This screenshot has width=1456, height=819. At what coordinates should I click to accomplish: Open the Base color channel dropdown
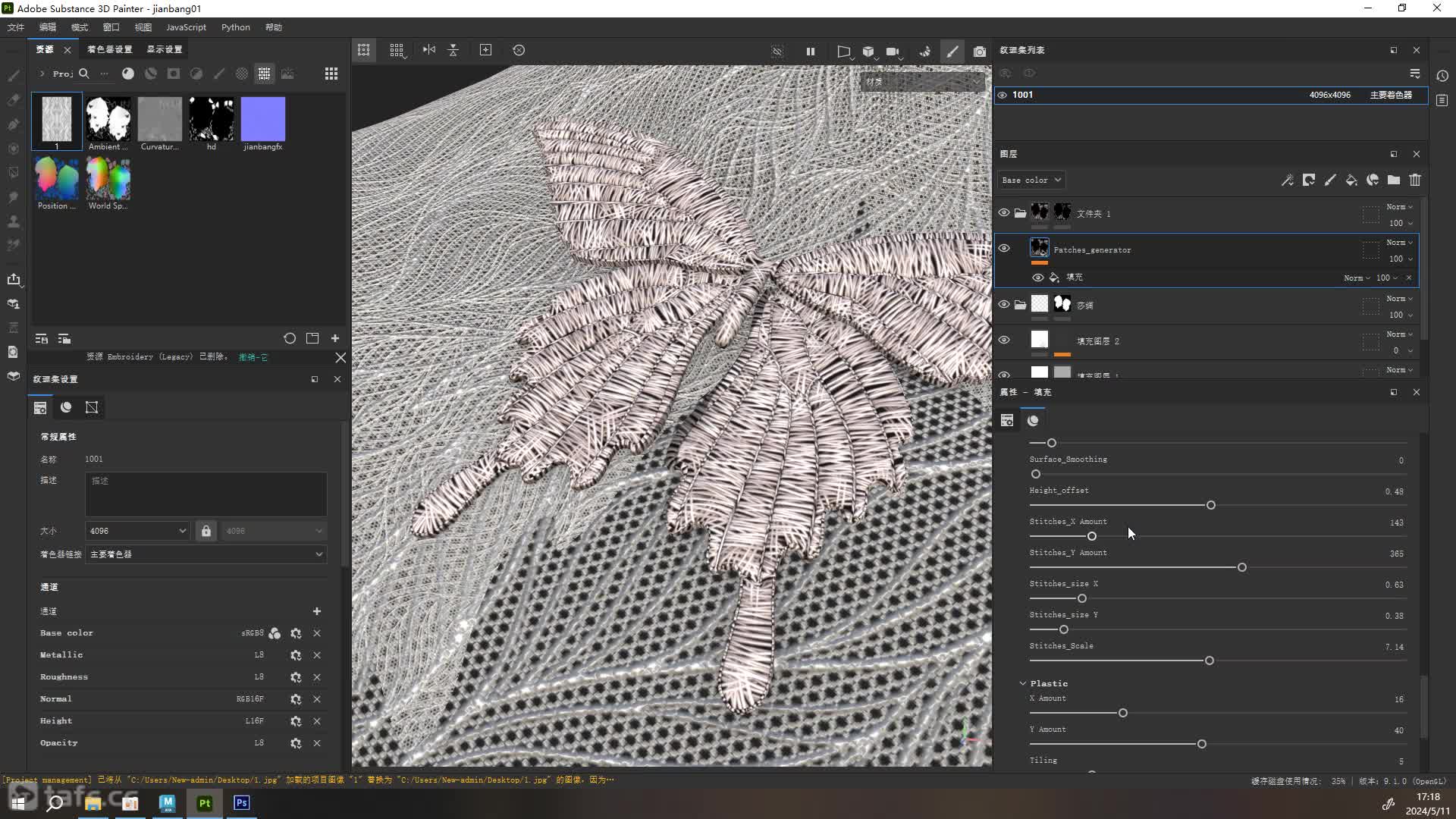coord(1031,180)
